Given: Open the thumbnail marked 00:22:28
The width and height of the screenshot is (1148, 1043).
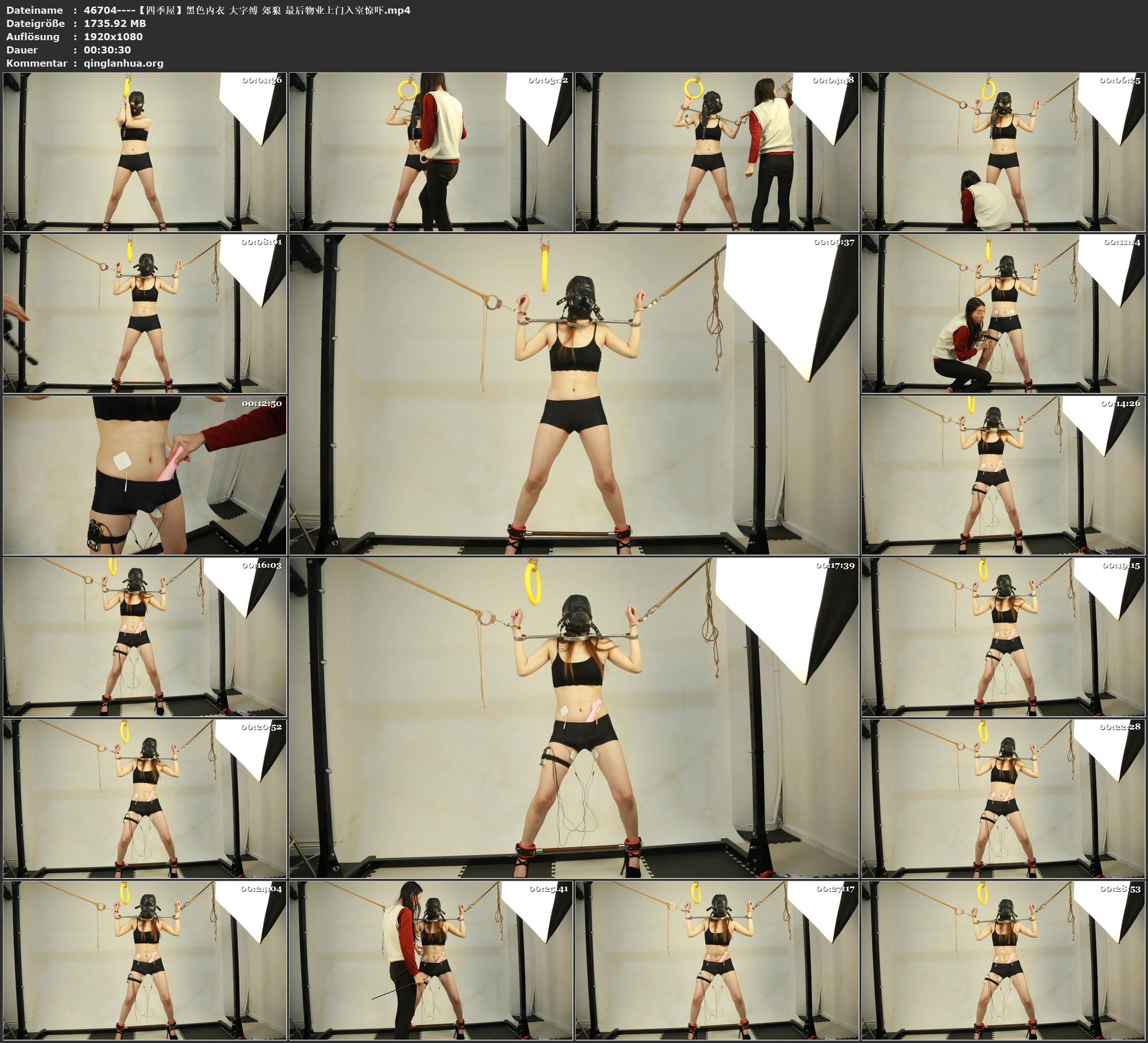Looking at the screenshot, I should coord(1003,798).
